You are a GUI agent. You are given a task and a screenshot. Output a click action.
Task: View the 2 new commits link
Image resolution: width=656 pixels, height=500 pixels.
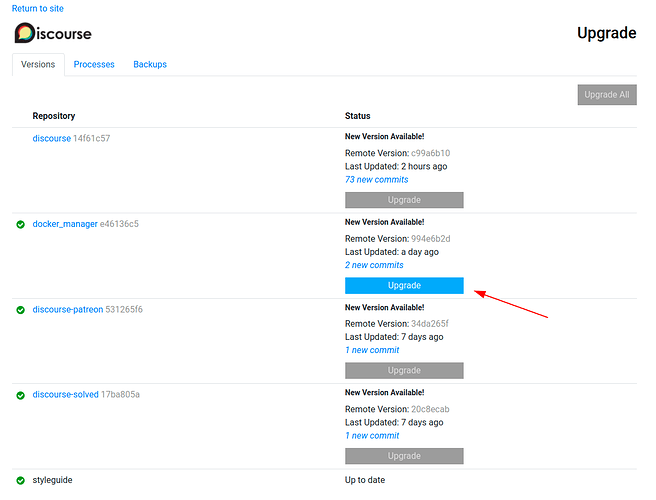point(374,265)
